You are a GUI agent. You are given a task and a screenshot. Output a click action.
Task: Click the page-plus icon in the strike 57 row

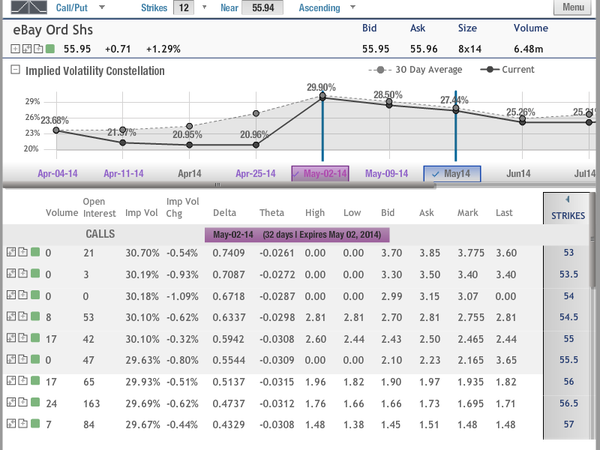pyautogui.click(x=23, y=424)
